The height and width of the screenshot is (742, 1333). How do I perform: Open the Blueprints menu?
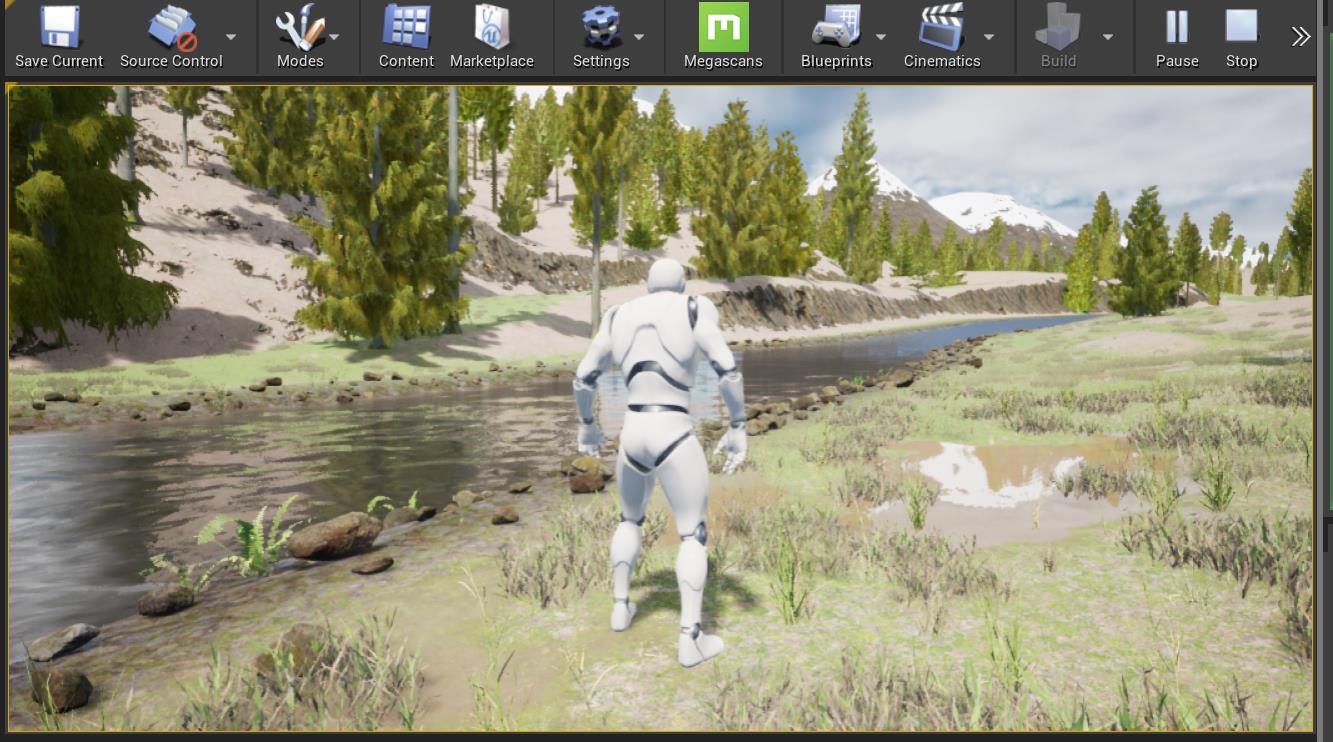(836, 37)
